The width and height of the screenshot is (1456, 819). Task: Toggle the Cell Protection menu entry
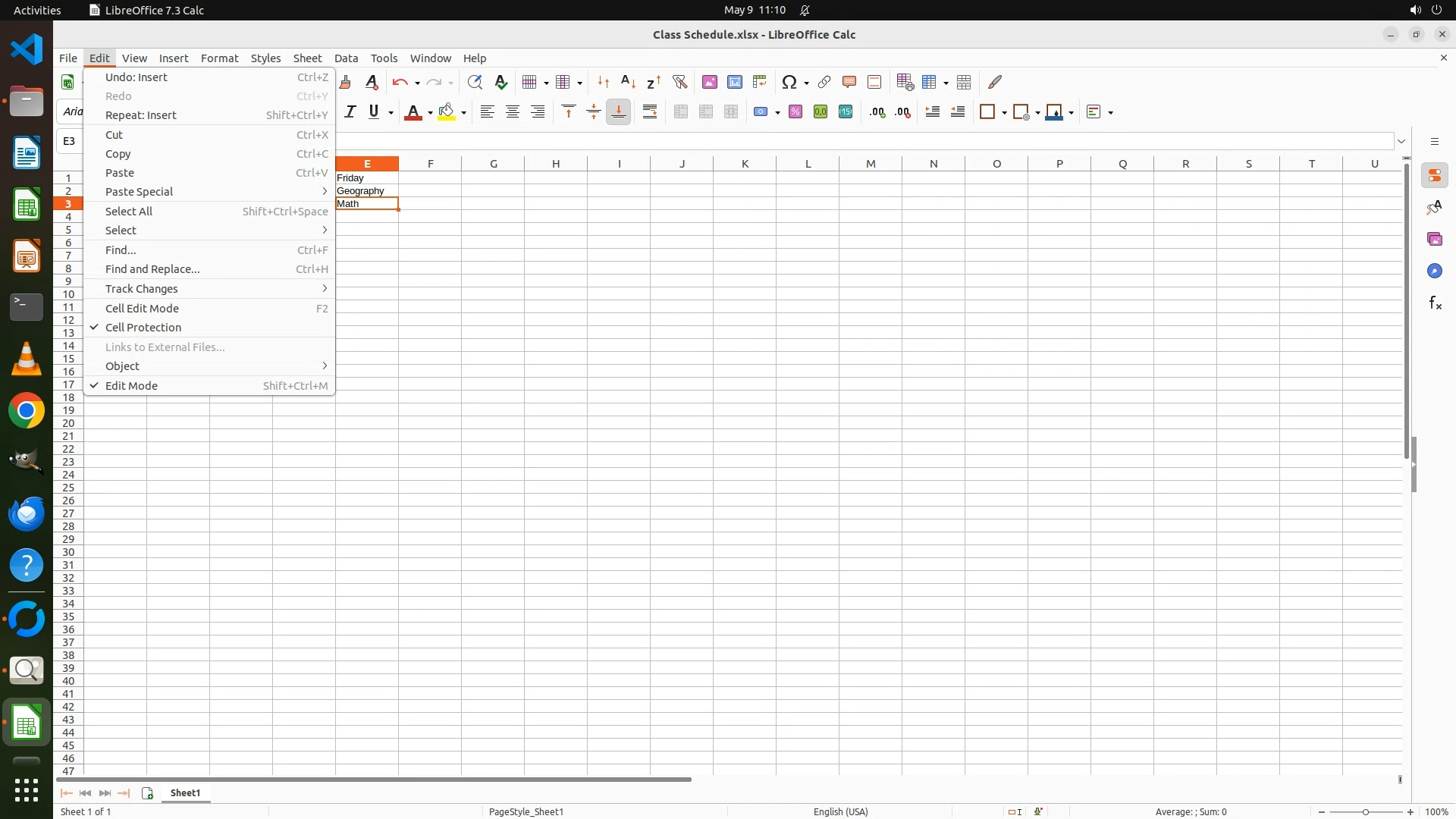tap(143, 328)
